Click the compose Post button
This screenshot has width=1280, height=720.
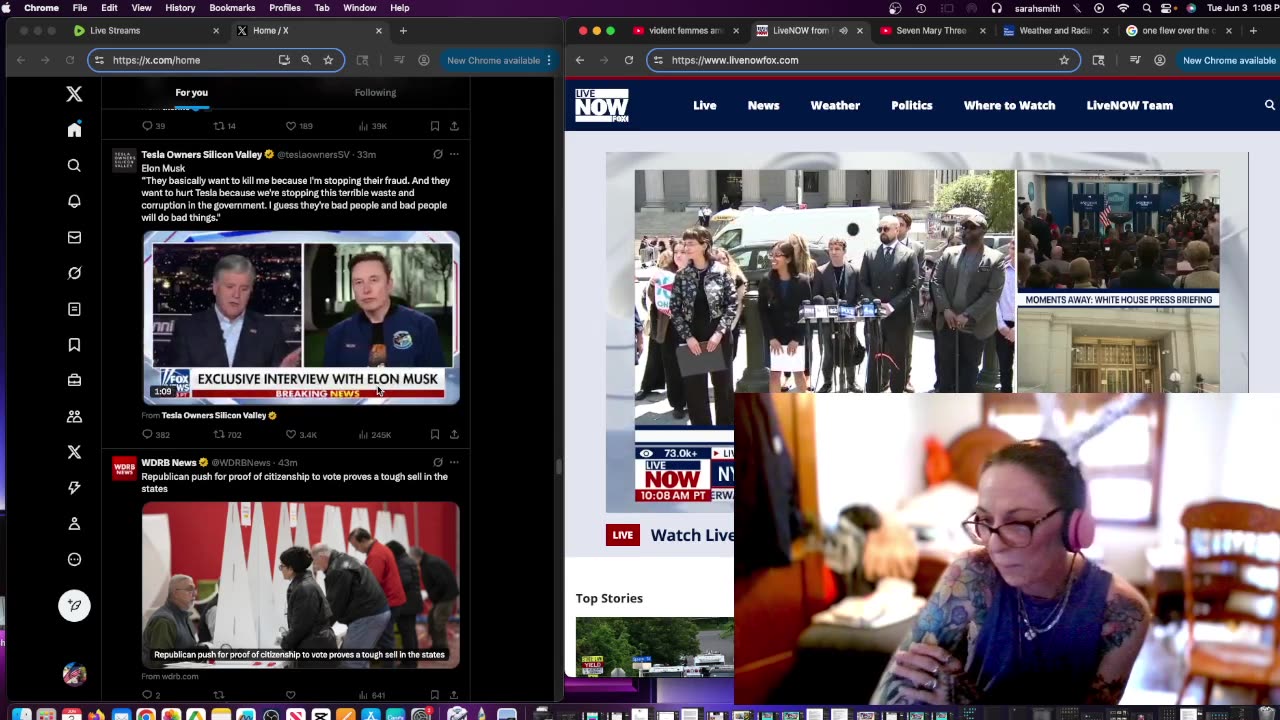pos(74,605)
